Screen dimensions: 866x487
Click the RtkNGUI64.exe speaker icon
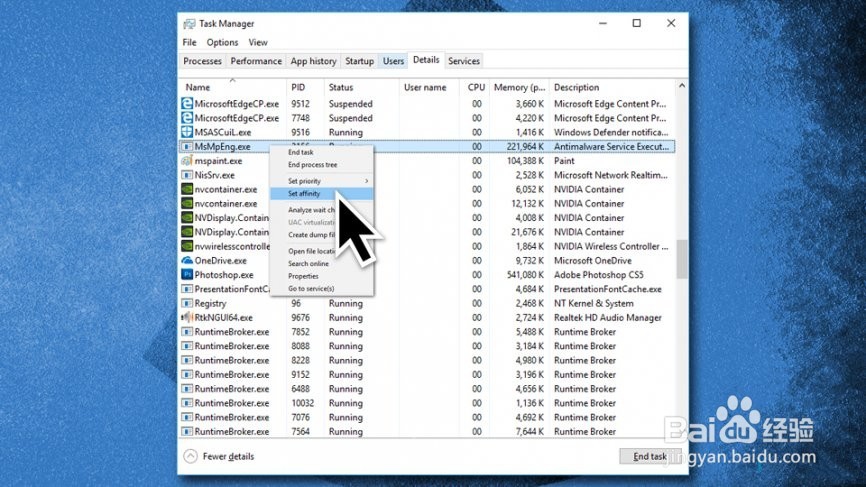(x=187, y=317)
